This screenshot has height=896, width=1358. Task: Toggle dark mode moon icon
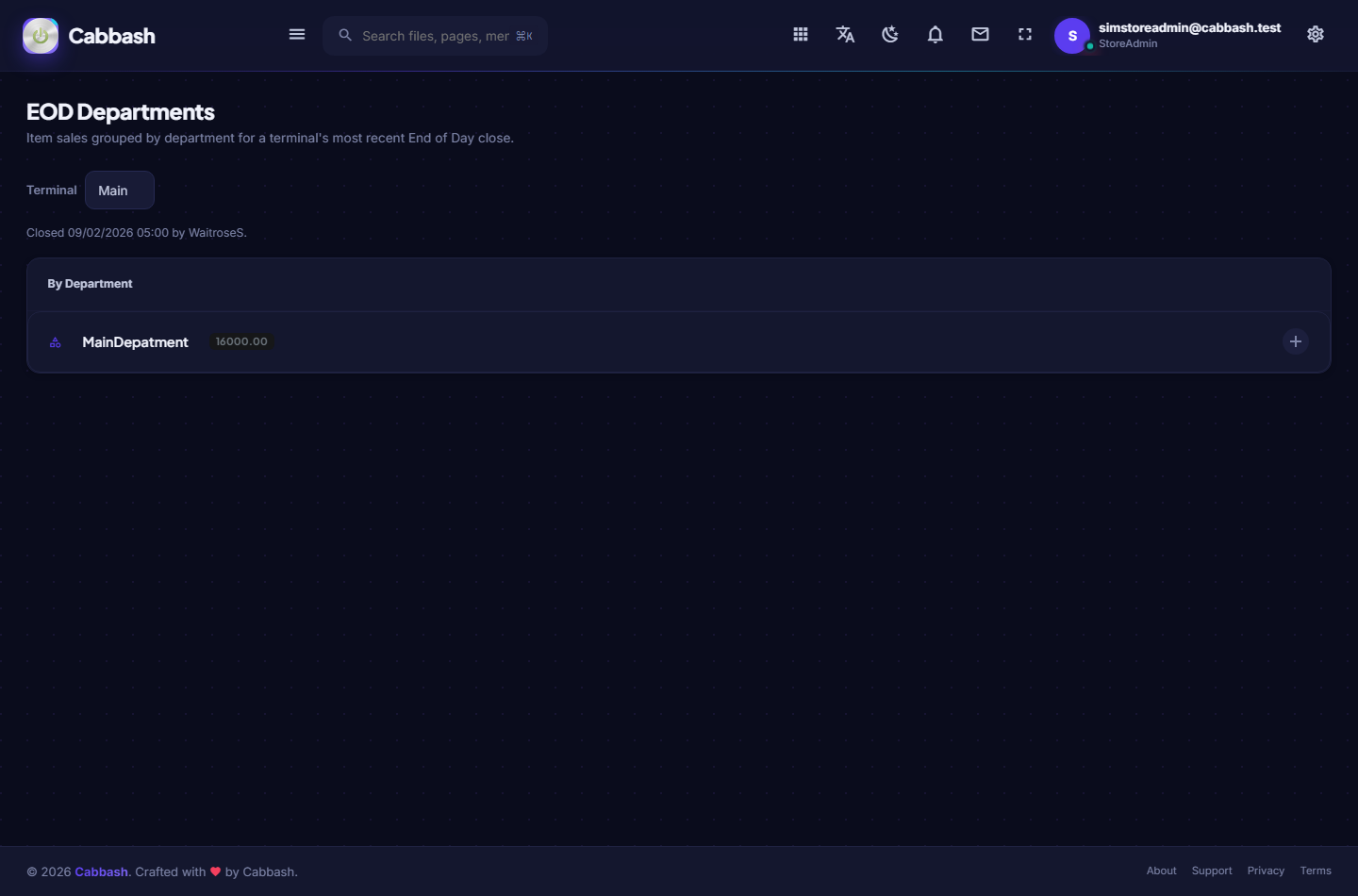pos(890,35)
